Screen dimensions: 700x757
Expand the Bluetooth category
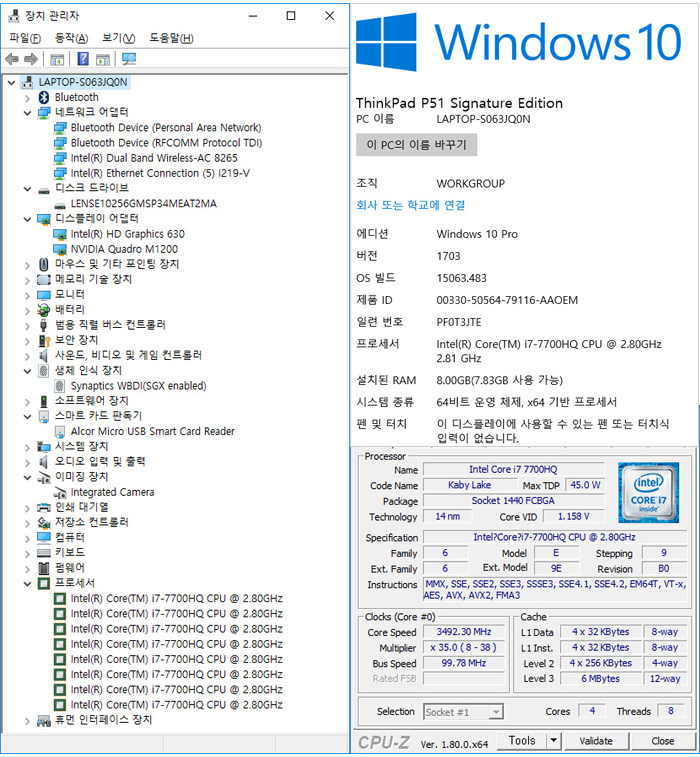[28, 98]
